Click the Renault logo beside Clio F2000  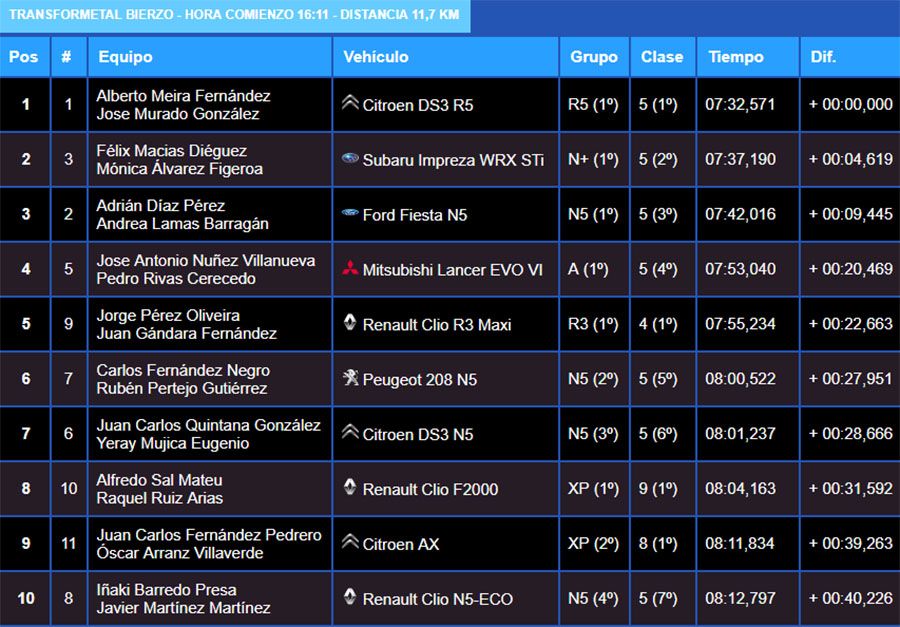coord(350,487)
